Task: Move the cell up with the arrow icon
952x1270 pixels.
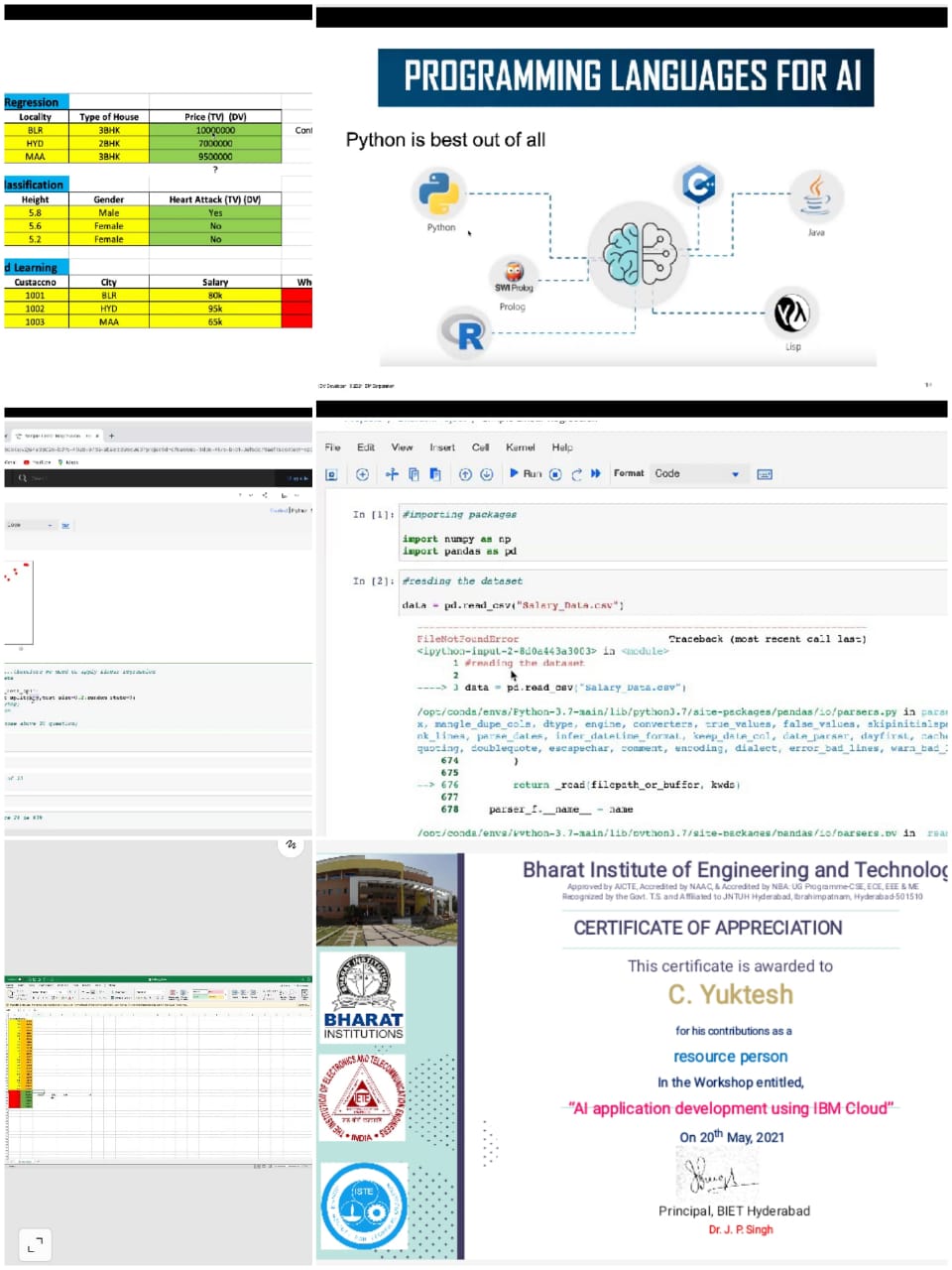Action: pyautogui.click(x=465, y=474)
